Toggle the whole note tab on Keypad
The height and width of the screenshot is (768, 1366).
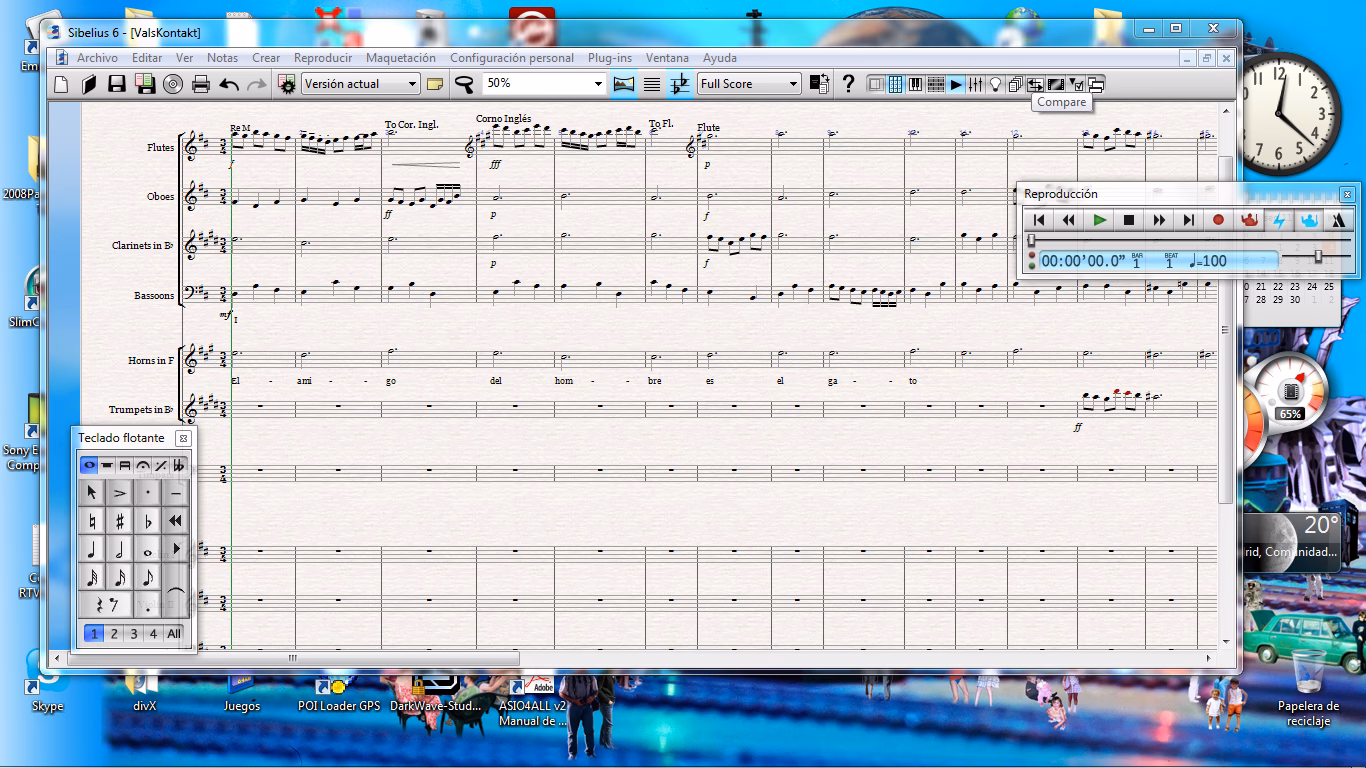point(91,464)
